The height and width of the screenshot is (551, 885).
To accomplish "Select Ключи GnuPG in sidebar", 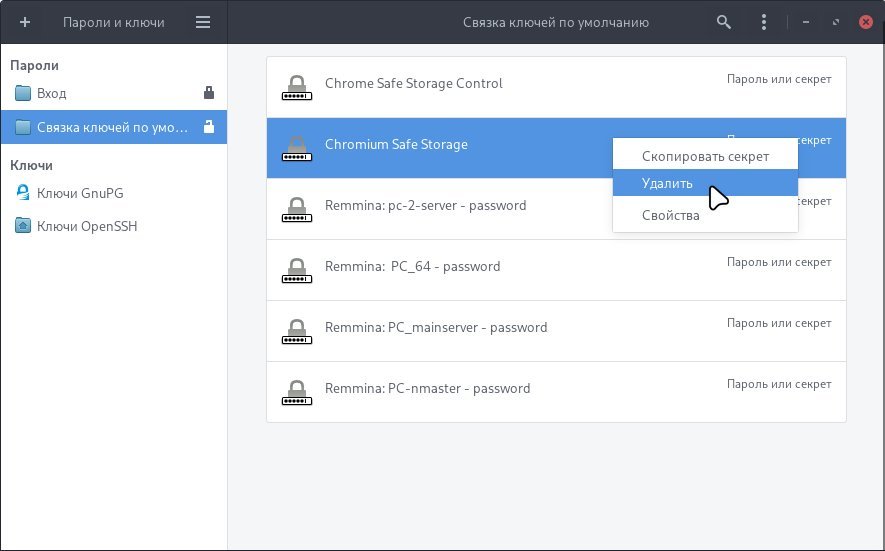I will (x=79, y=193).
